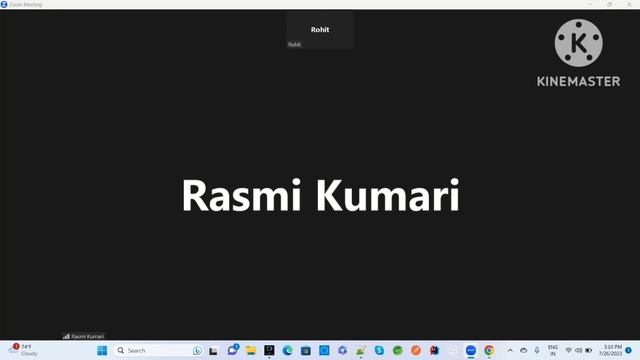
Task: Launch File Explorer from the taskbar
Action: point(251,350)
